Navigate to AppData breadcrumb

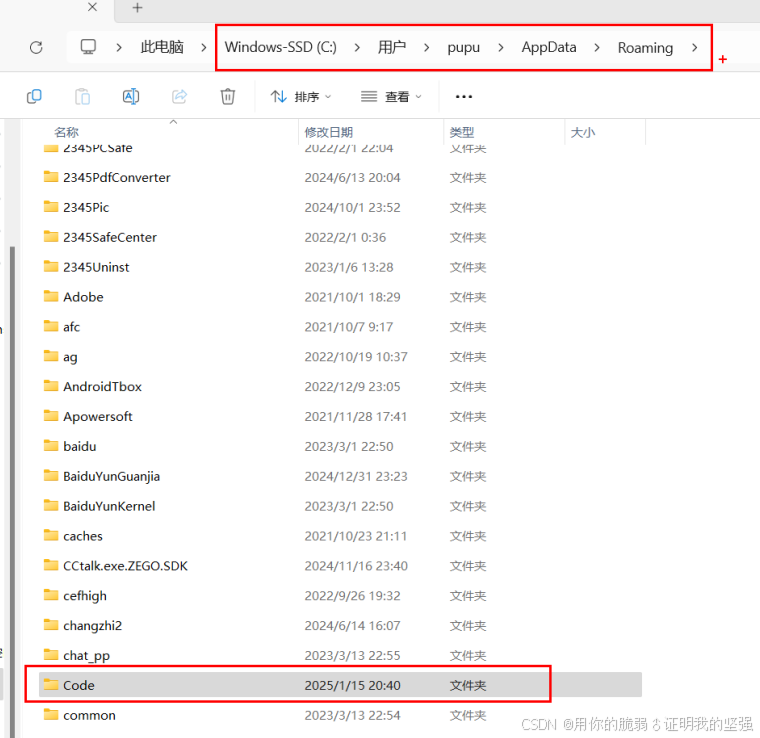click(x=549, y=47)
